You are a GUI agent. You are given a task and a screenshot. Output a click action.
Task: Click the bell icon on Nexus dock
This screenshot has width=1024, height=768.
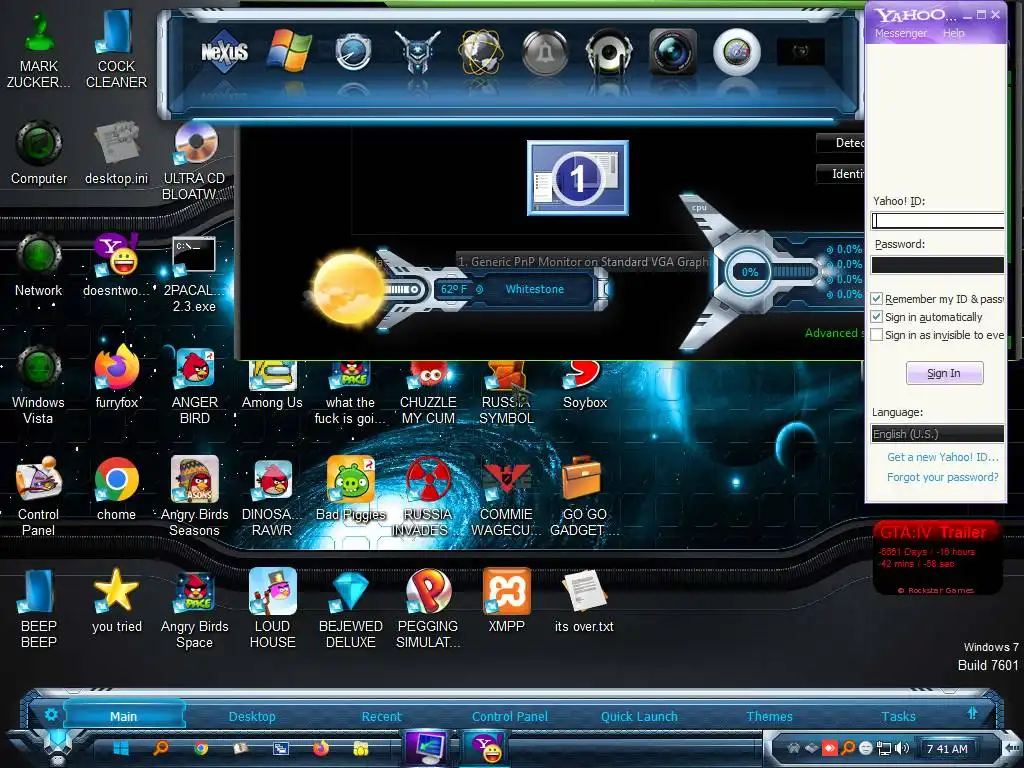(545, 53)
